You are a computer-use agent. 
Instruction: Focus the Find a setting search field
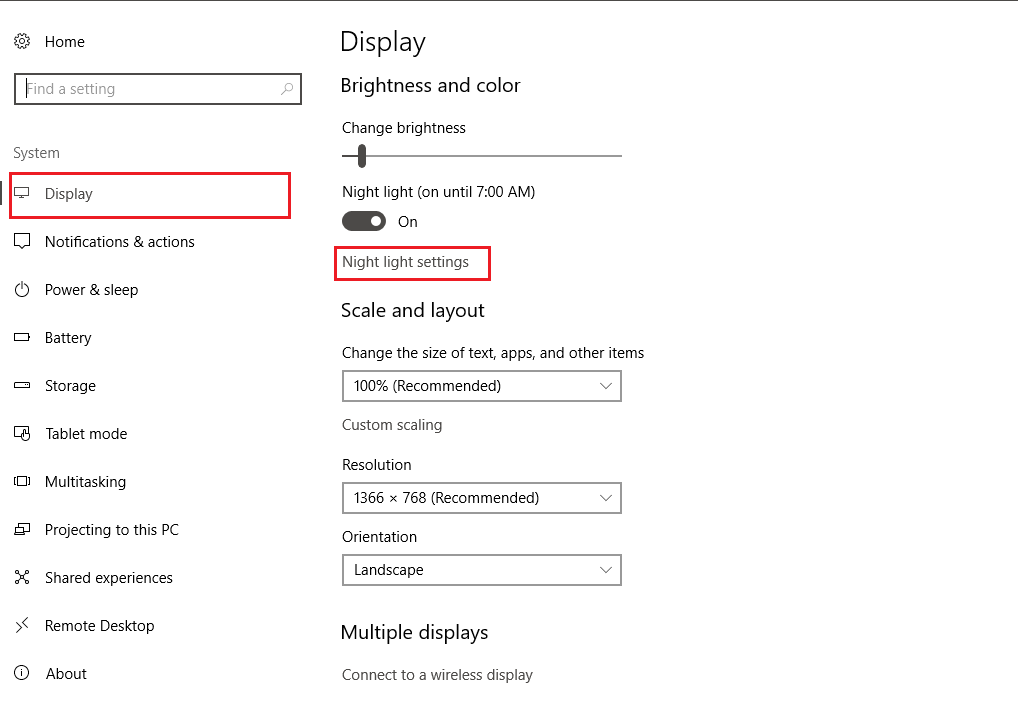coord(150,89)
